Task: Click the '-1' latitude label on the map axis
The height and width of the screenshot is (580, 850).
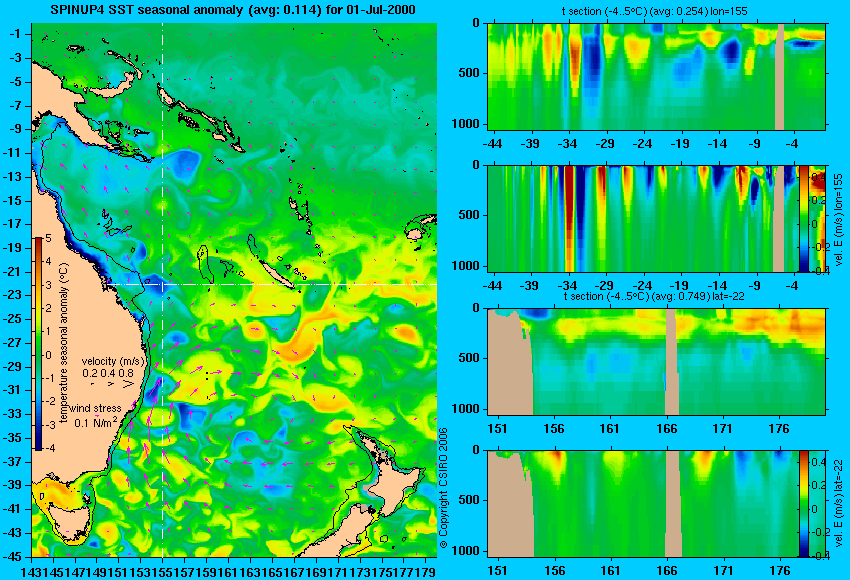Action: (15, 34)
